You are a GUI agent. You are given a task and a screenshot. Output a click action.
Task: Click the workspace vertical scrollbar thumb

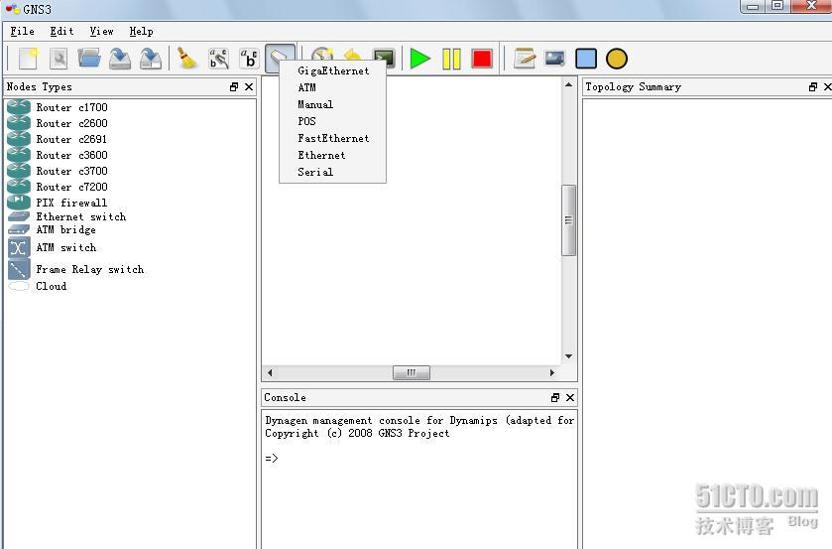pos(568,220)
